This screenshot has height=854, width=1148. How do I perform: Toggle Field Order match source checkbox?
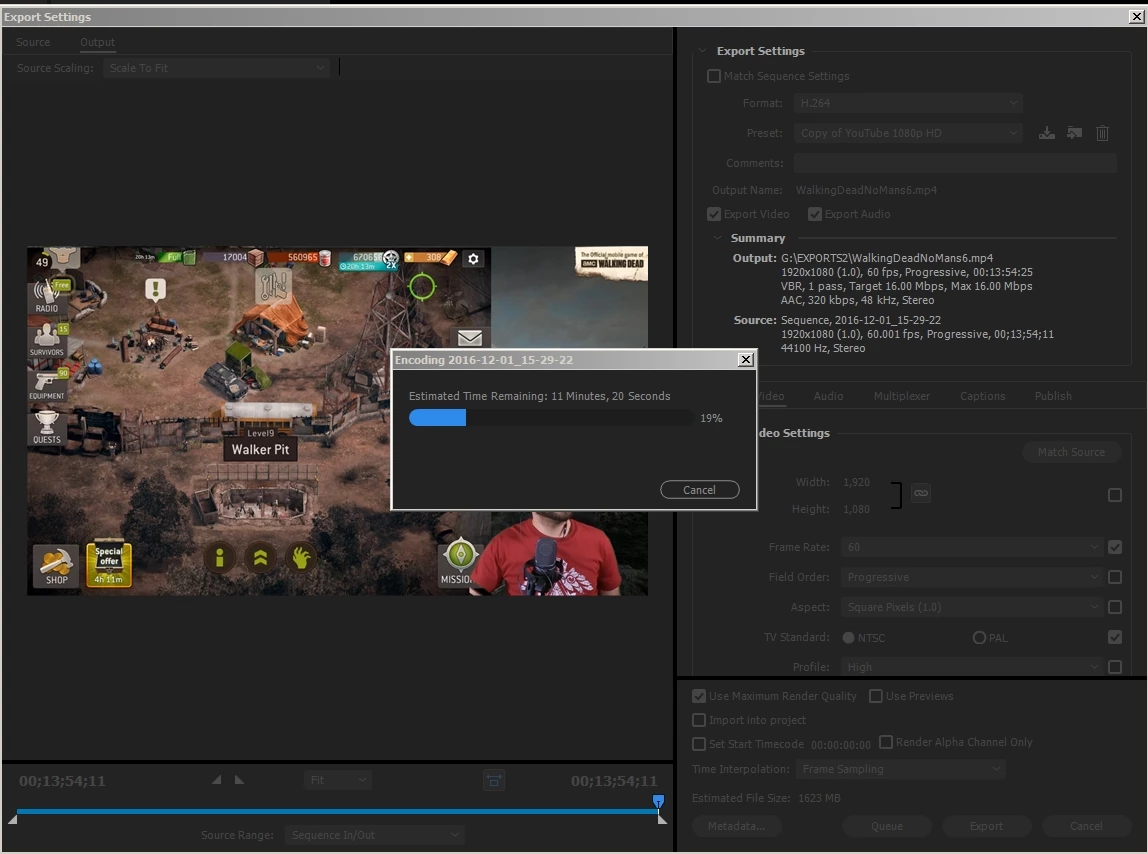[1115, 577]
